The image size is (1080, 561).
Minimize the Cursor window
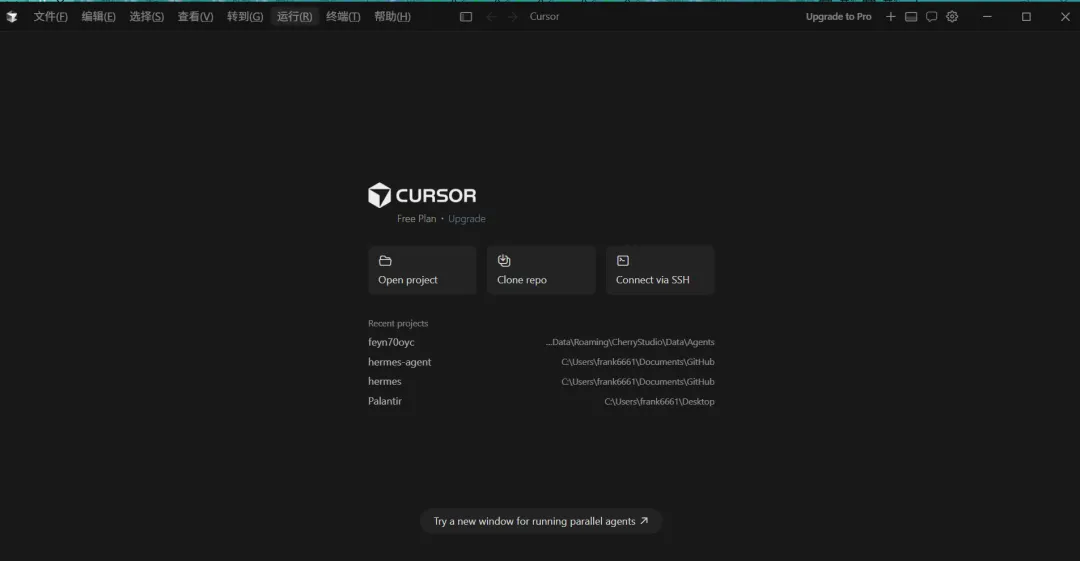click(x=987, y=17)
